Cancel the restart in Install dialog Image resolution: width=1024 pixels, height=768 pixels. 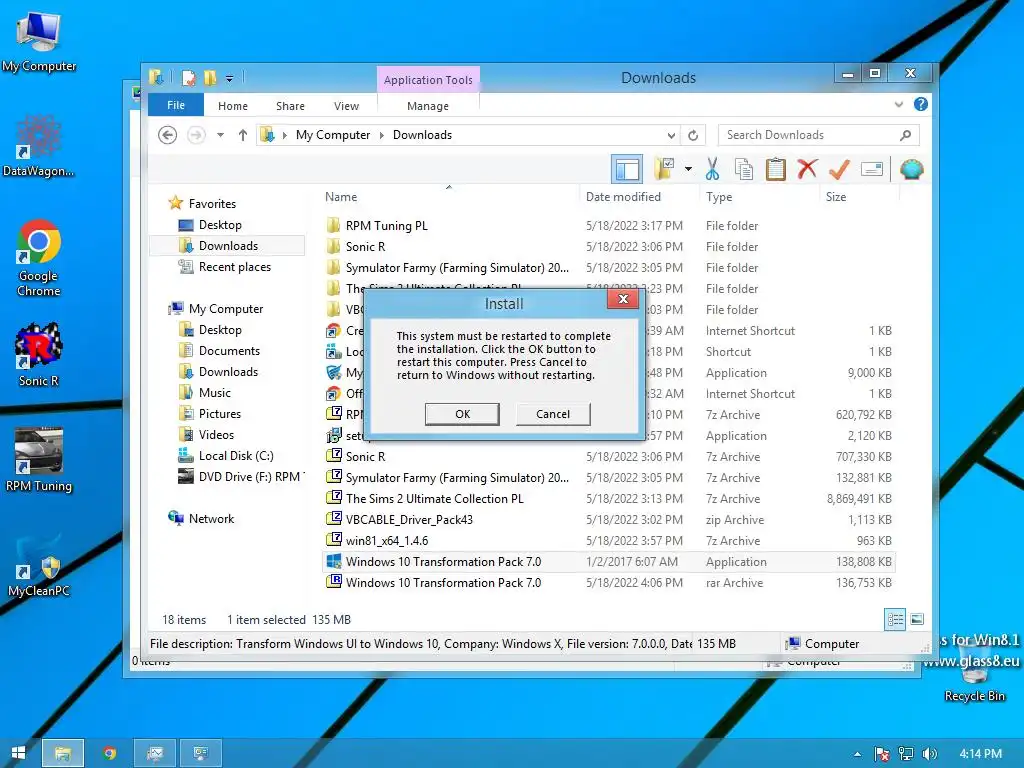pos(552,414)
